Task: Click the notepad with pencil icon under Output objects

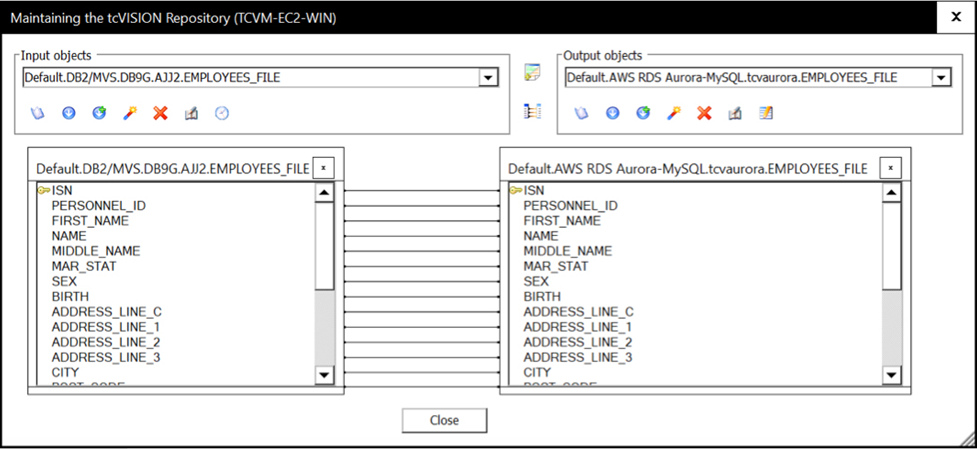Action: 766,113
